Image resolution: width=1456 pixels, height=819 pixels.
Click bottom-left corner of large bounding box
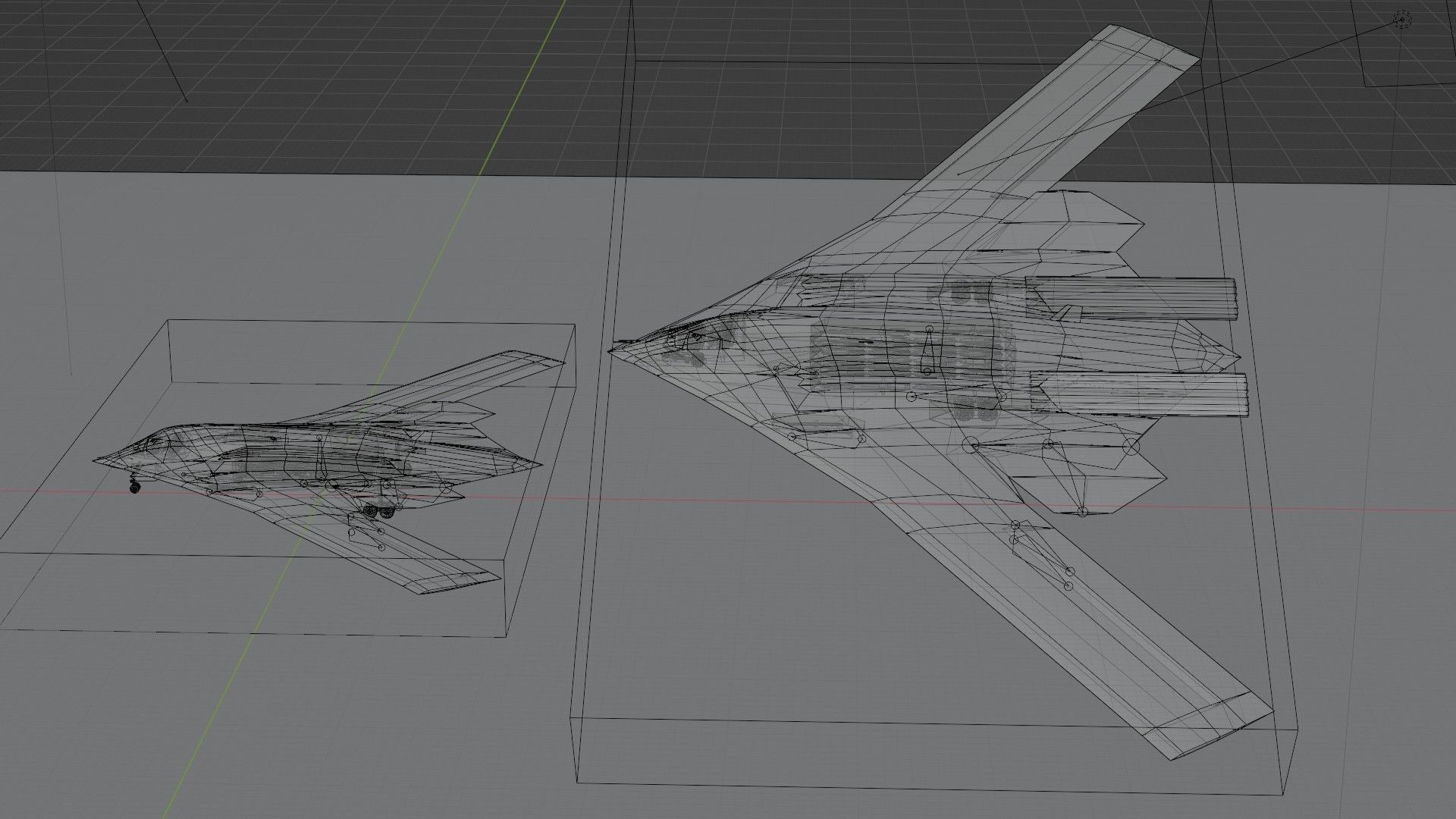tap(578, 783)
